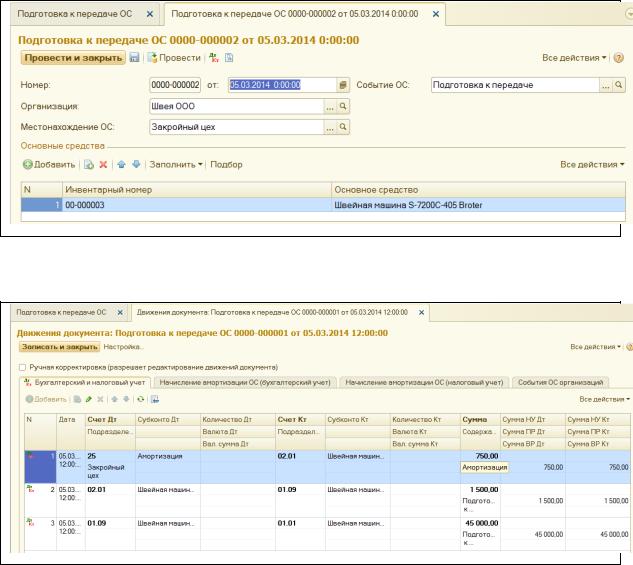
Task: Close the Движения документа tab
Action: click(x=421, y=312)
